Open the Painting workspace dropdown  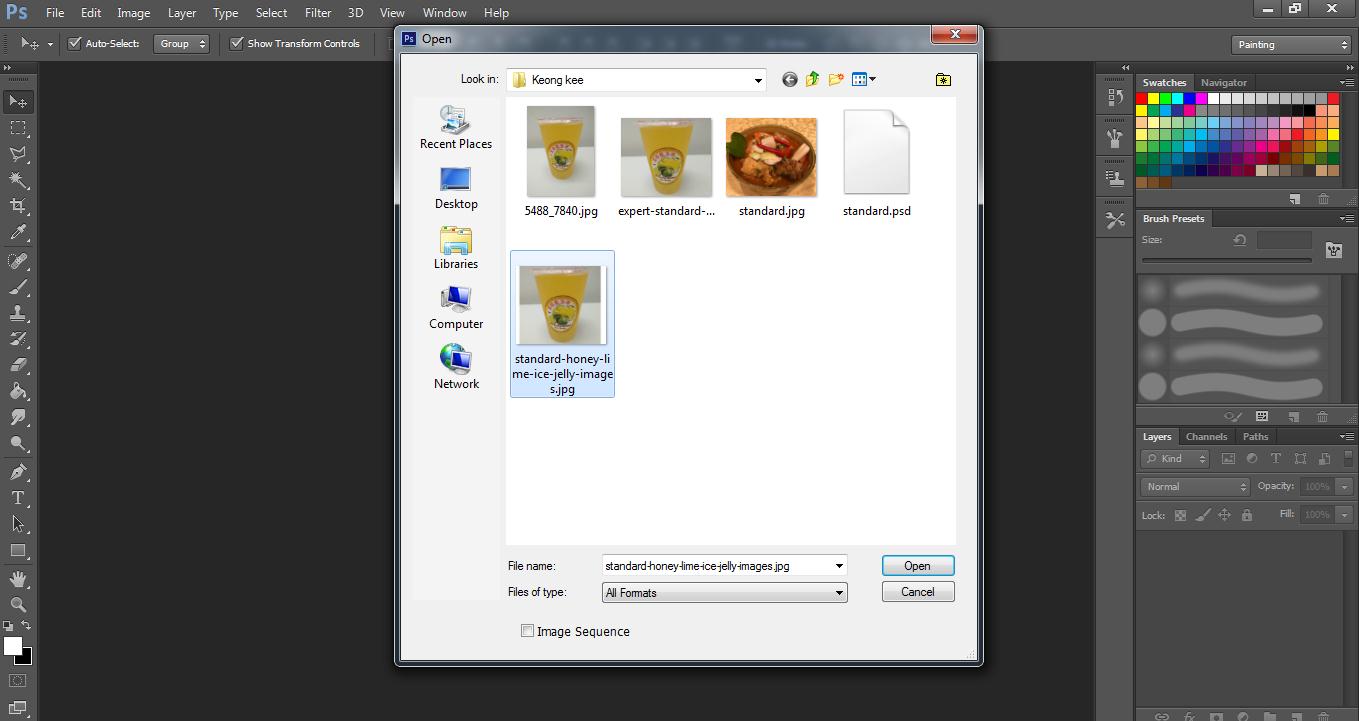[x=1291, y=44]
